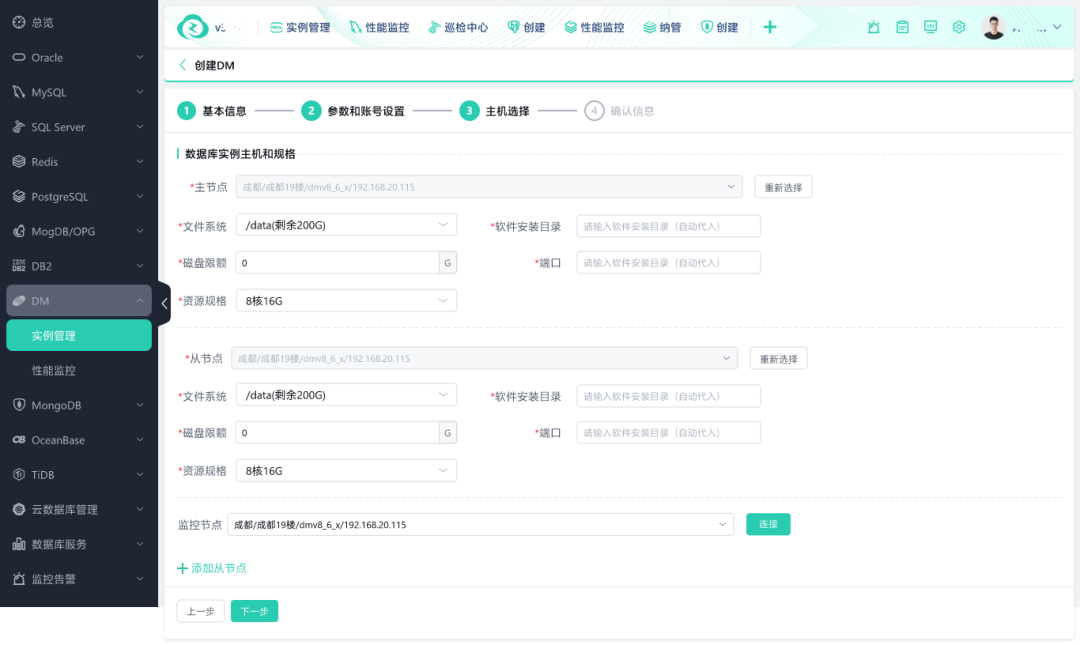Open the 实例管理 top tab
This screenshot has width=1080, height=645.
click(300, 28)
